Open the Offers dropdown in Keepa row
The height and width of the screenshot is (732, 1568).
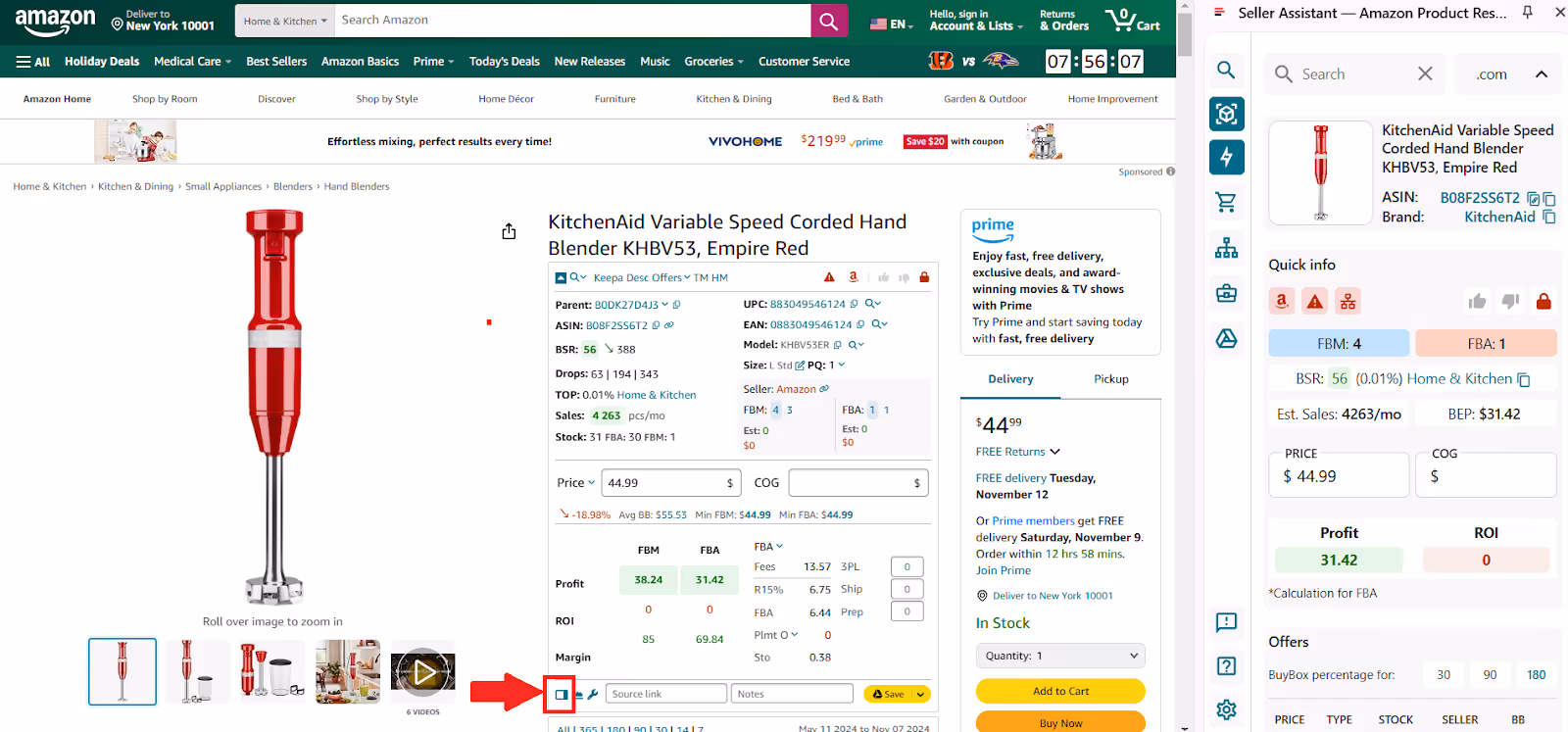point(670,277)
